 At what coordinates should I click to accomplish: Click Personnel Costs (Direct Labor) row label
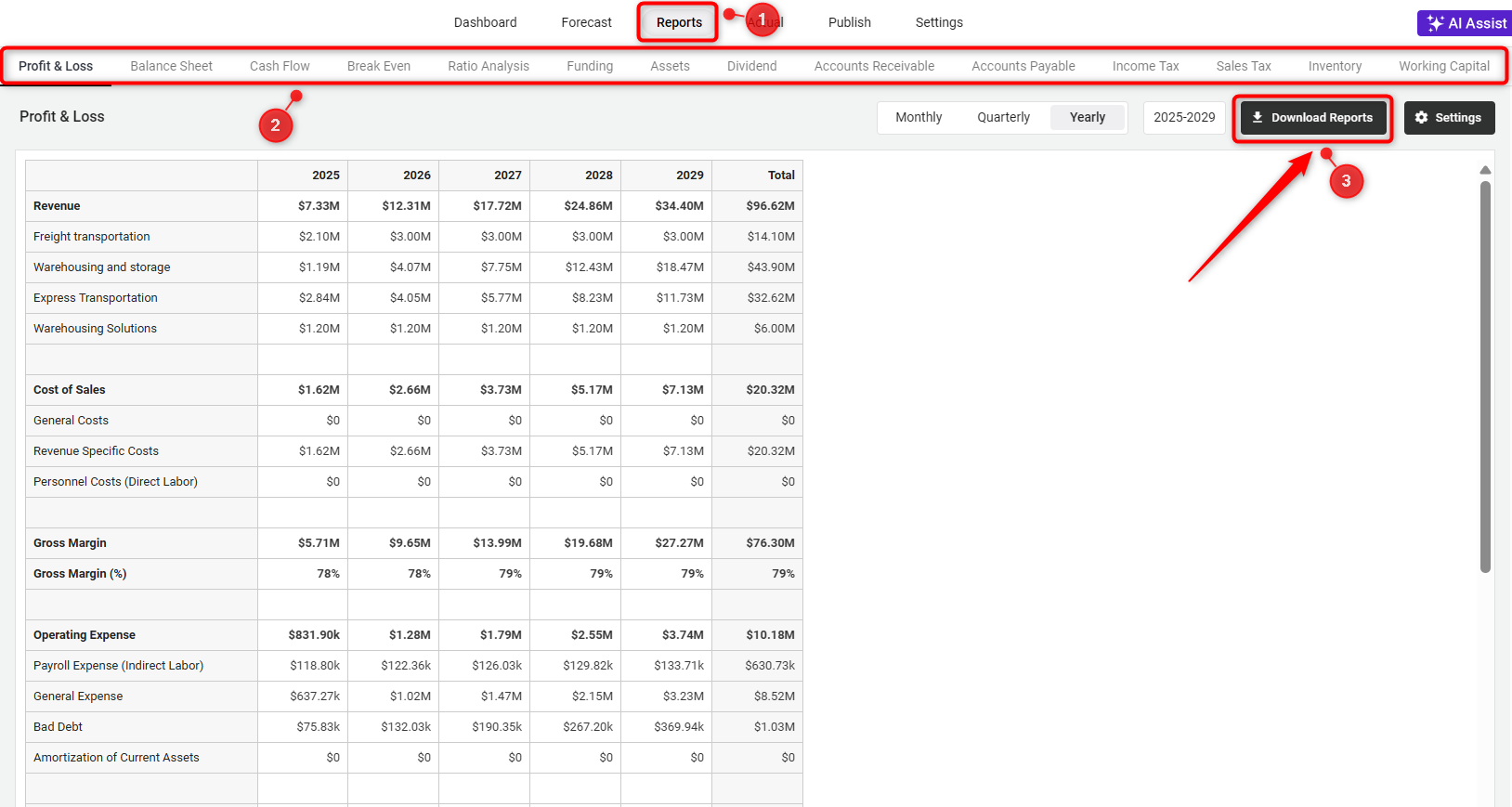coord(115,482)
